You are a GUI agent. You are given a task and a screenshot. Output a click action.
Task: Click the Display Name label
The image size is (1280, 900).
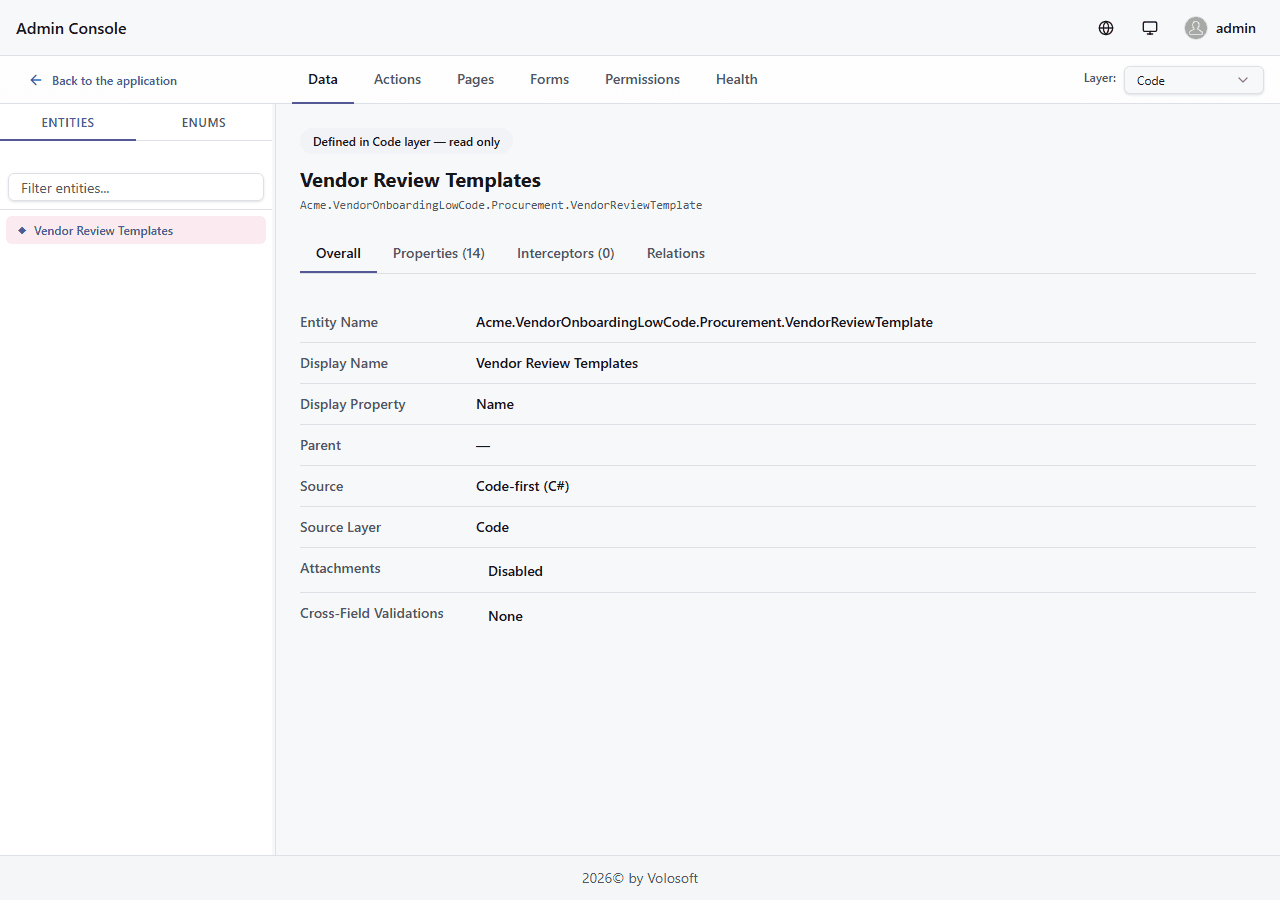click(x=344, y=363)
